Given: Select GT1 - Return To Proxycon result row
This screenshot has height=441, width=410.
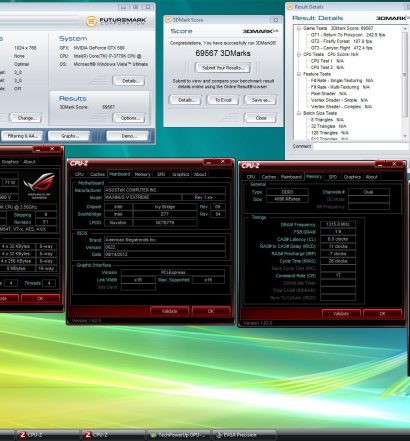Looking at the screenshot, I should 348,35.
